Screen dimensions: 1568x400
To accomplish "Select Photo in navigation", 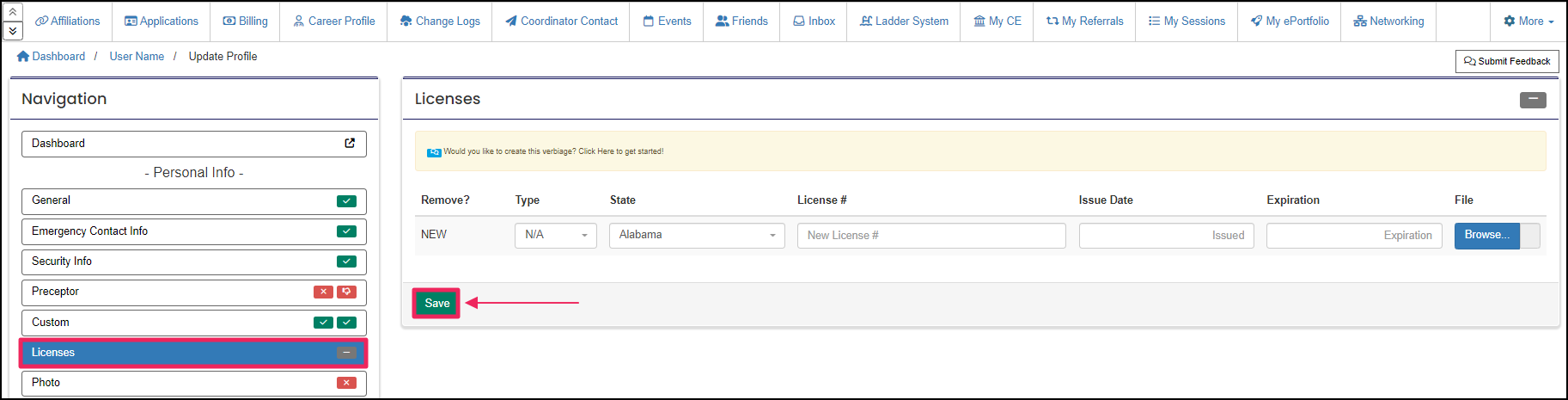I will point(194,383).
